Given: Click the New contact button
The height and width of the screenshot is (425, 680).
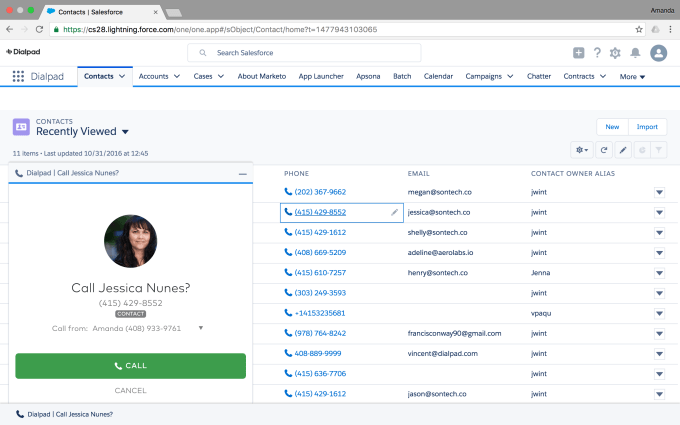Looking at the screenshot, I should [611, 127].
